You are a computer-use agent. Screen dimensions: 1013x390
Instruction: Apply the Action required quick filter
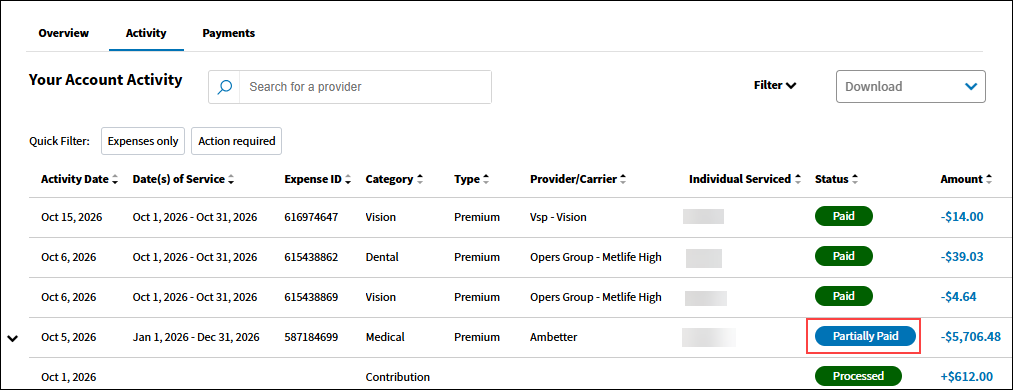tap(236, 141)
